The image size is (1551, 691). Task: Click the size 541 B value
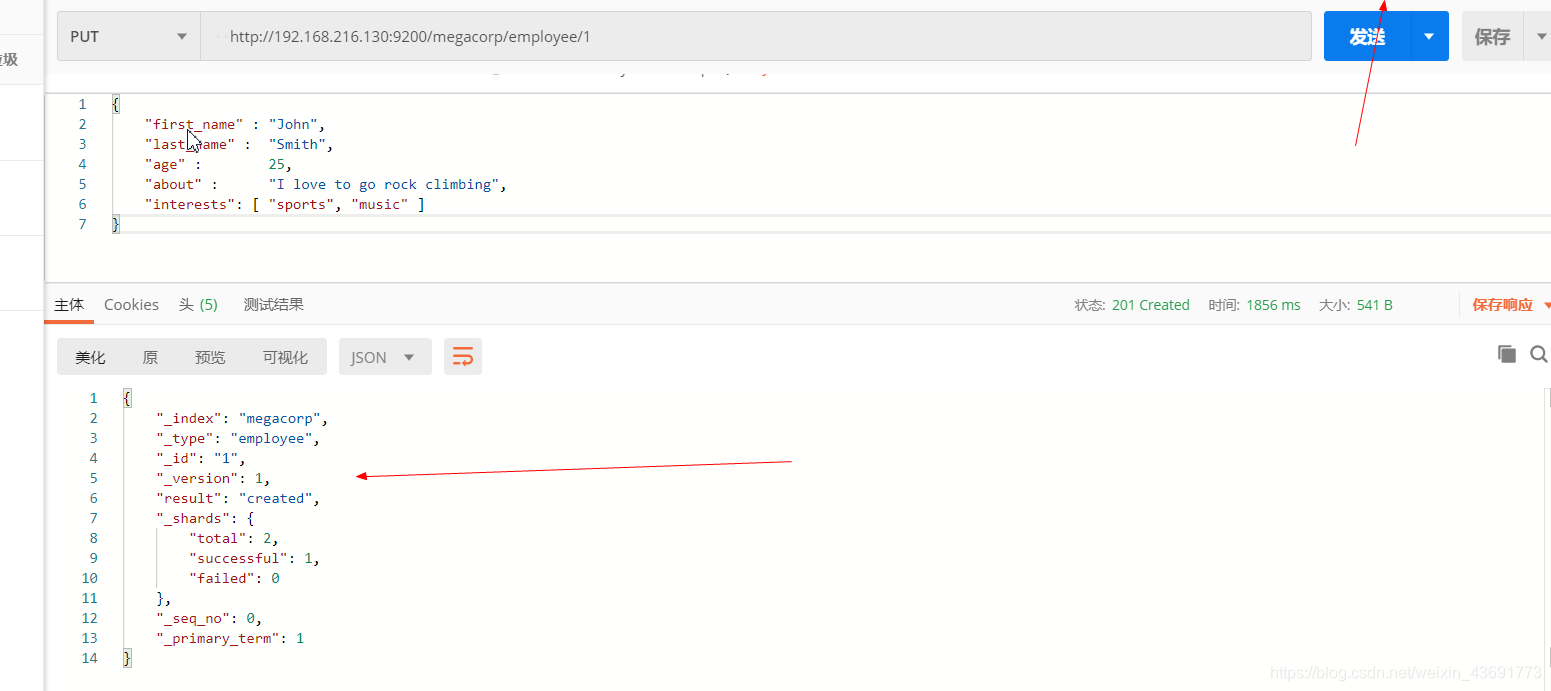(x=1375, y=305)
